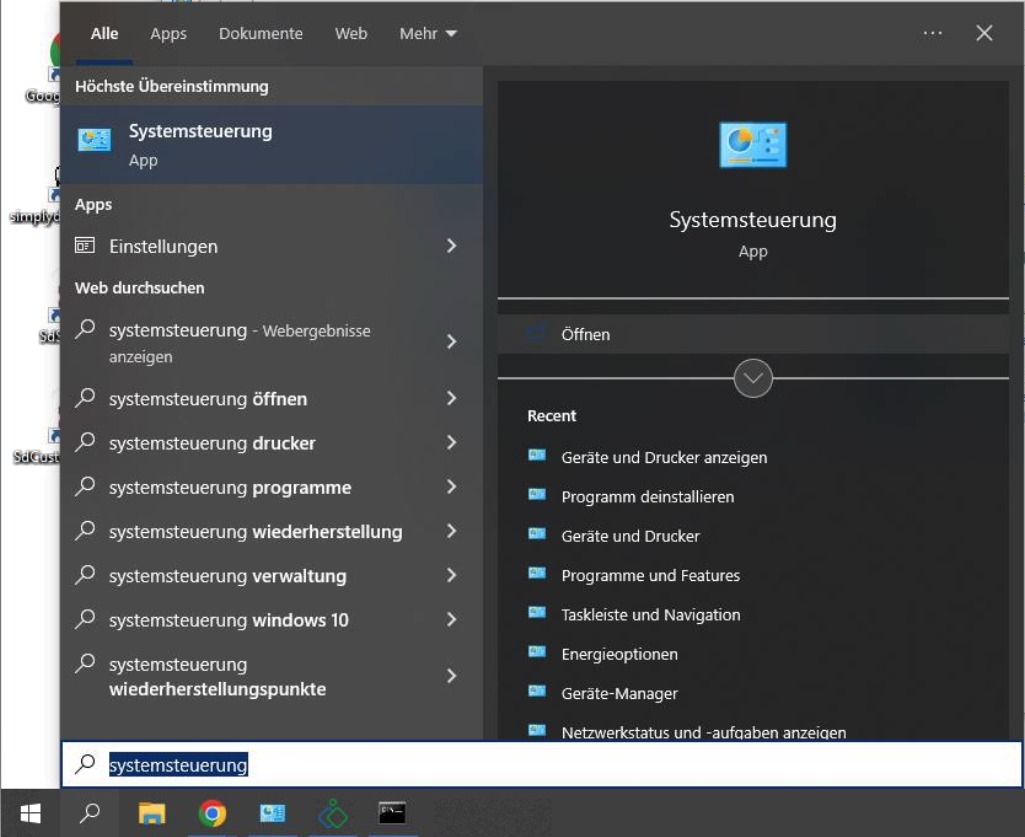Click the search magnifier in search box
The image size is (1025, 837).
(x=86, y=764)
